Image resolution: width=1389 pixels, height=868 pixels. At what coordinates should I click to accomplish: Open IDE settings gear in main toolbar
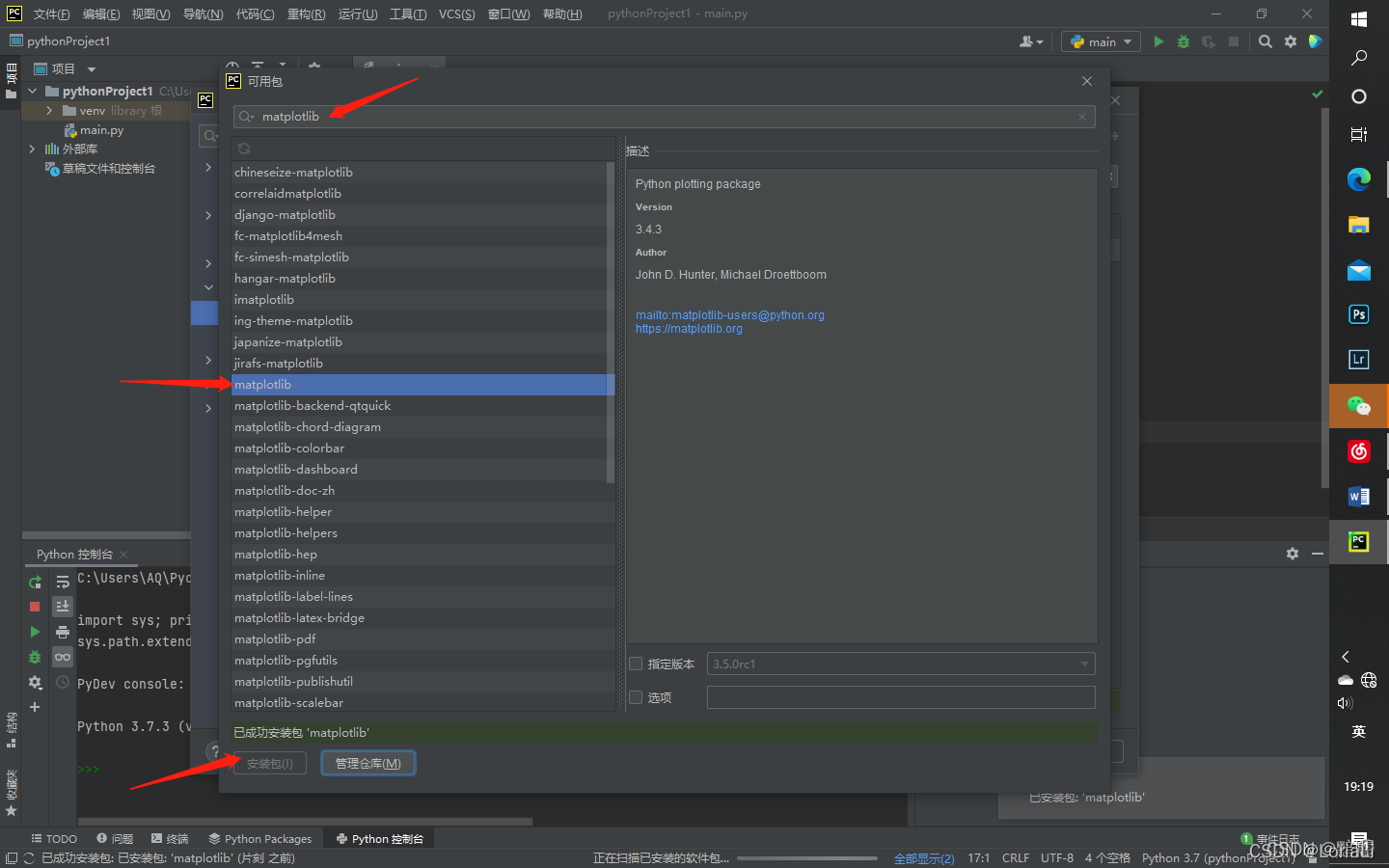pos(1291,41)
